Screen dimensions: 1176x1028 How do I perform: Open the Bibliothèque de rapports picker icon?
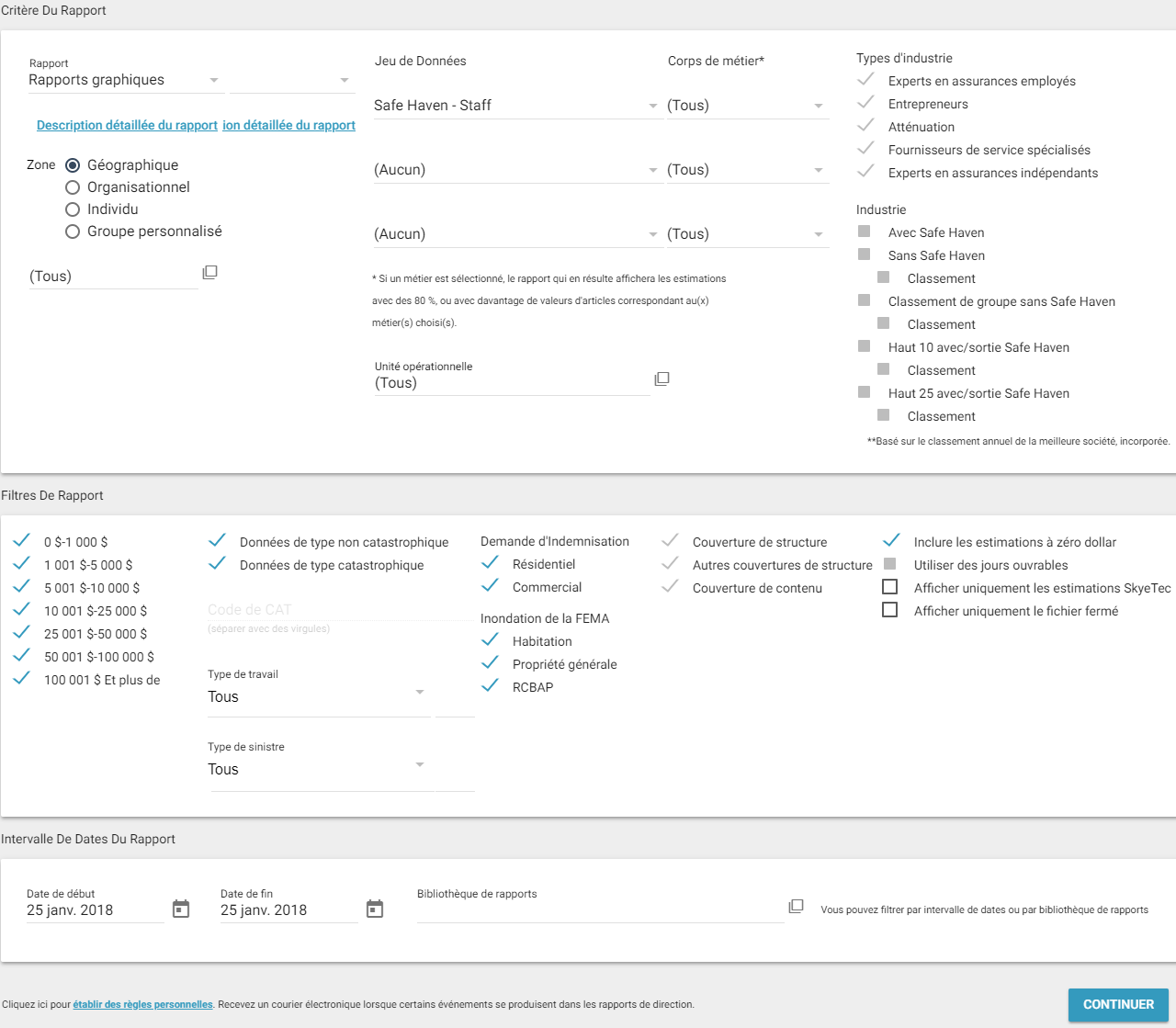click(796, 907)
